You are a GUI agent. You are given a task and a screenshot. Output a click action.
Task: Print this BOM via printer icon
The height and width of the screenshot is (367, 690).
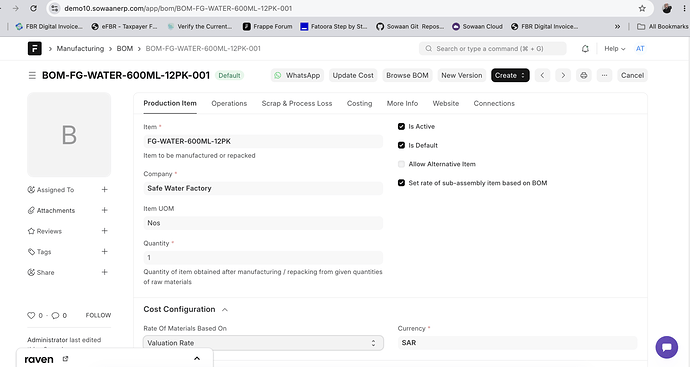pos(584,75)
